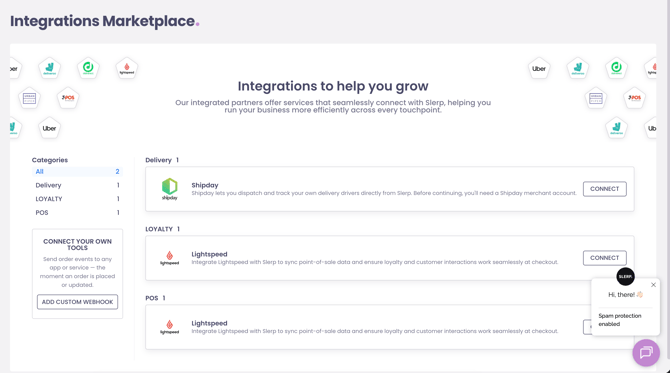This screenshot has width=670, height=373.
Task: Click the "LOYALTY 1" section header
Action: [x=162, y=229]
